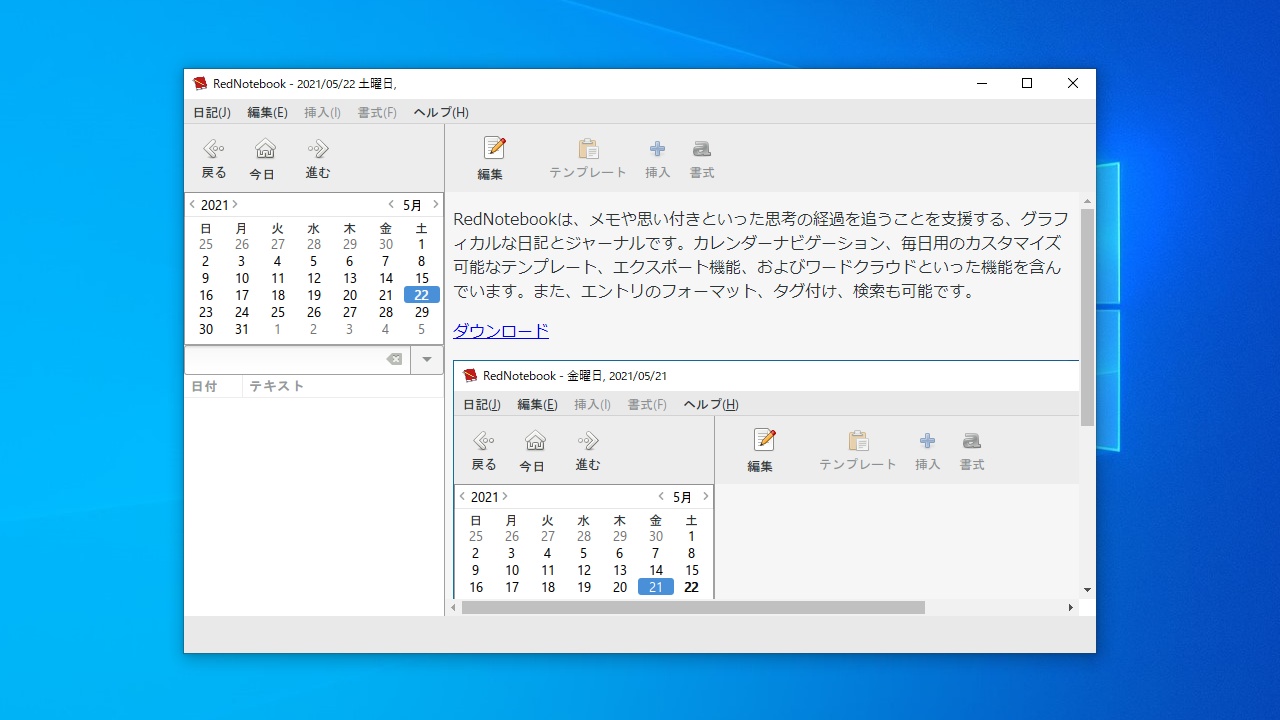
Task: Click the scroll-down arrow of the vertical scrollbar
Action: (x=1087, y=590)
